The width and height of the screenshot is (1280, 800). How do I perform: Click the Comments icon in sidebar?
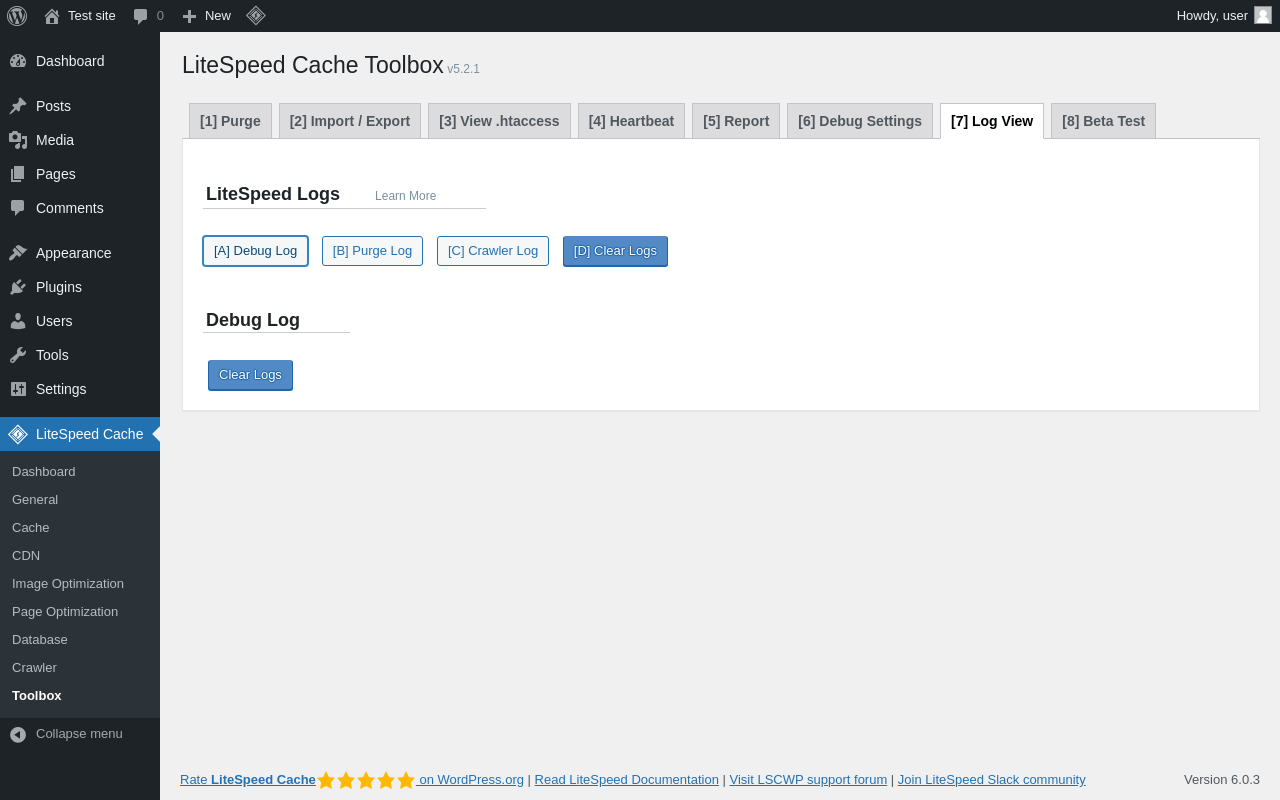click(x=18, y=208)
